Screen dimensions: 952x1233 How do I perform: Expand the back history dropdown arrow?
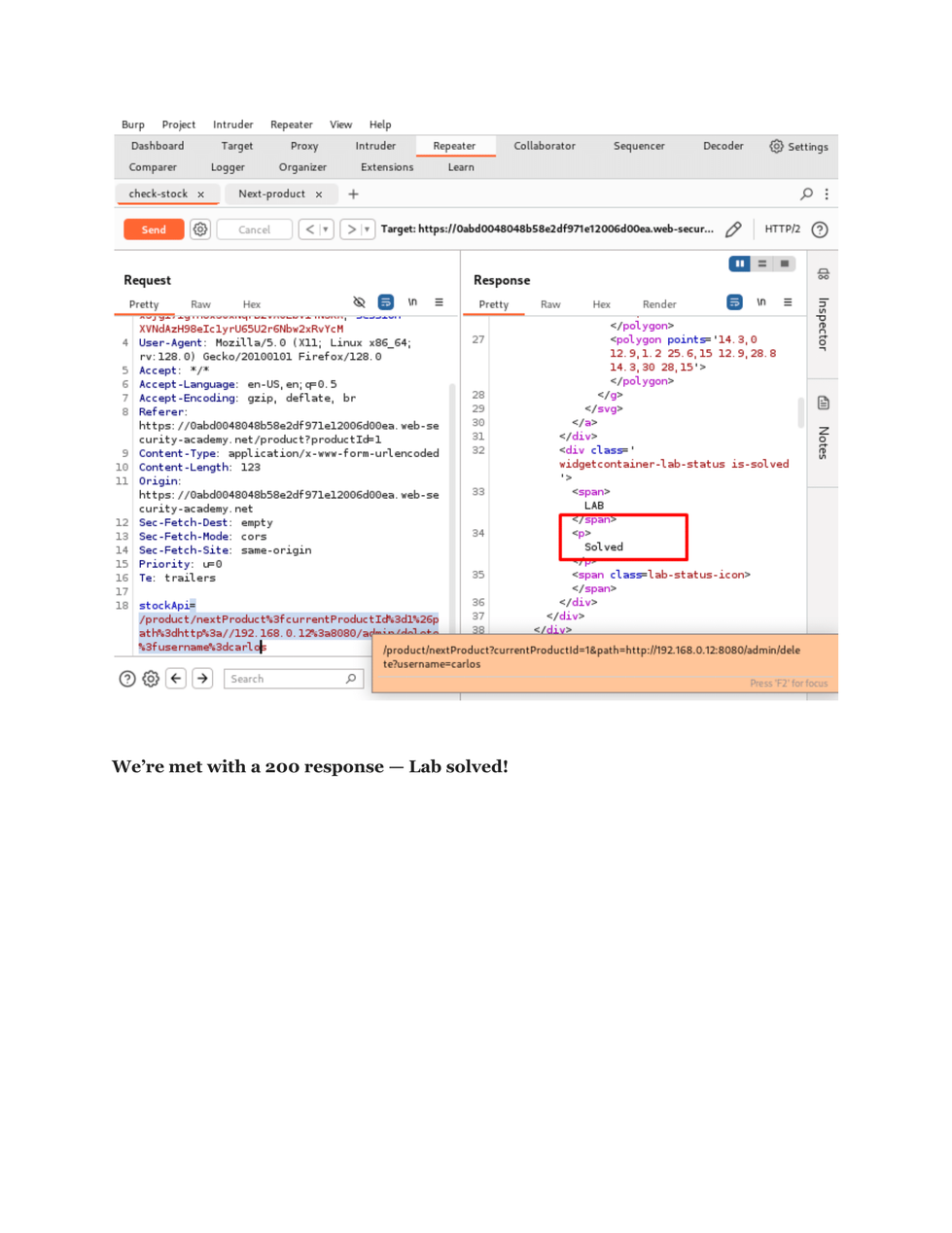(x=326, y=229)
